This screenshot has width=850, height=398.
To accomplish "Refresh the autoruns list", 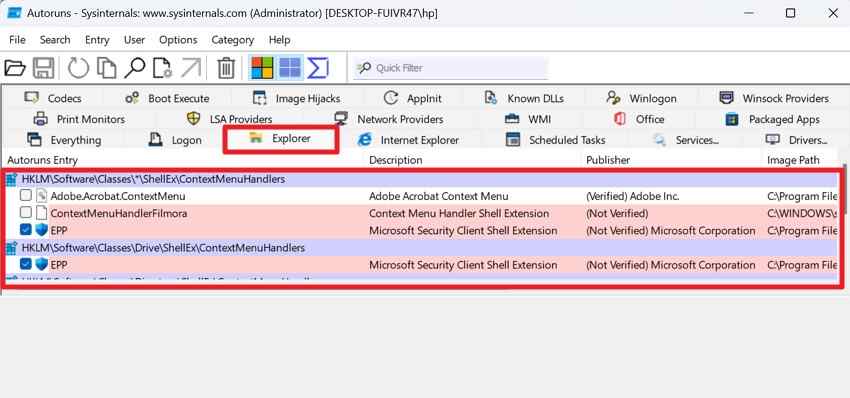I will pyautogui.click(x=78, y=68).
